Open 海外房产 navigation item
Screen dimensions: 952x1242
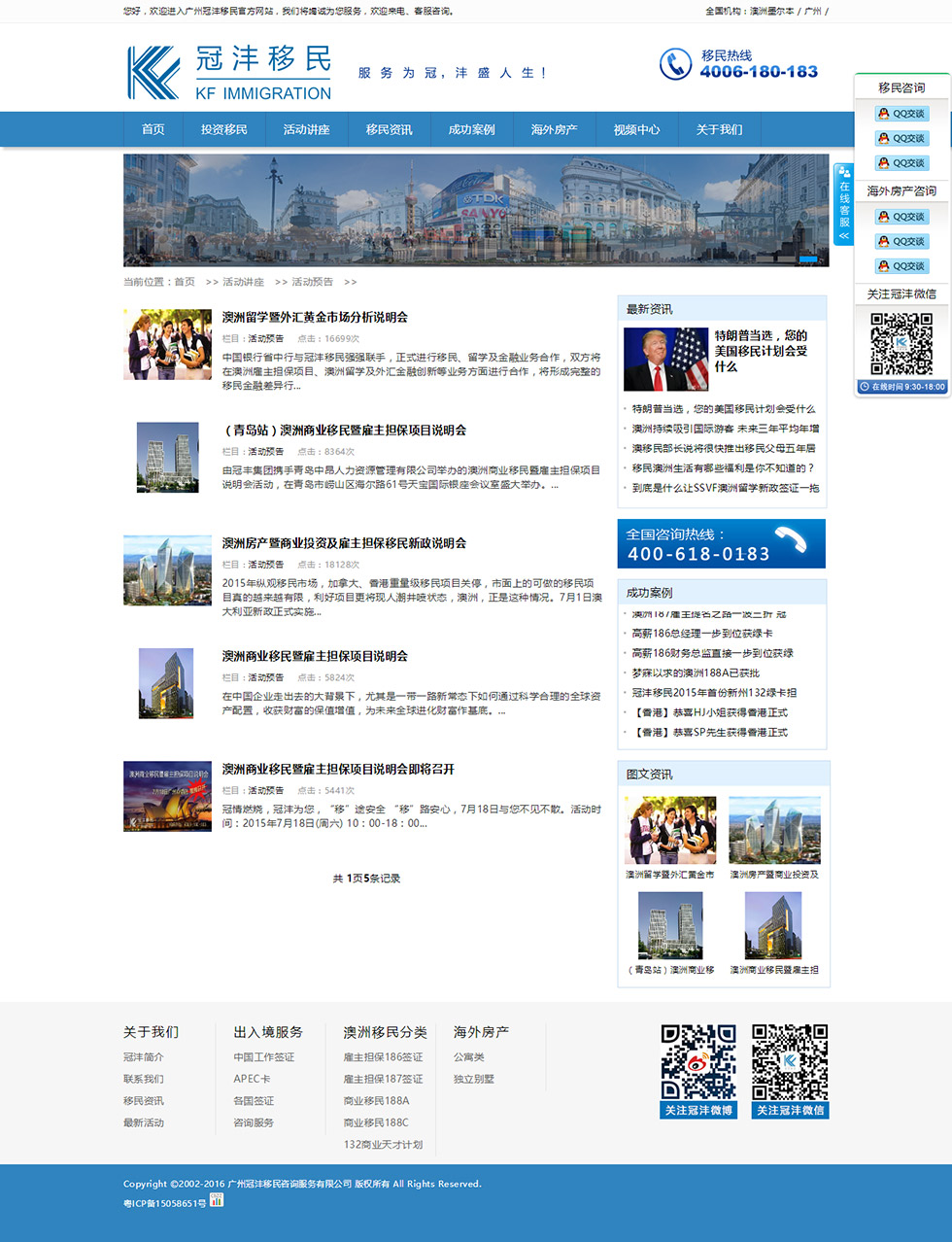pyautogui.click(x=555, y=129)
